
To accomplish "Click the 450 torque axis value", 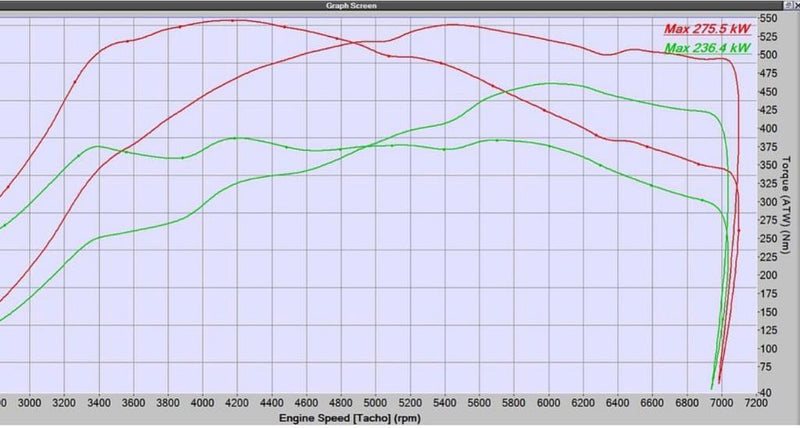I will pos(769,92).
